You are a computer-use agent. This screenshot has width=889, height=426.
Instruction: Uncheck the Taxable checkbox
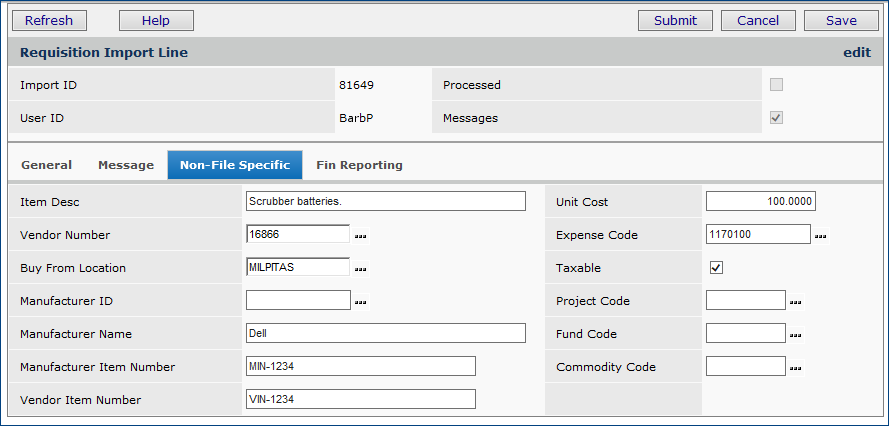716,268
